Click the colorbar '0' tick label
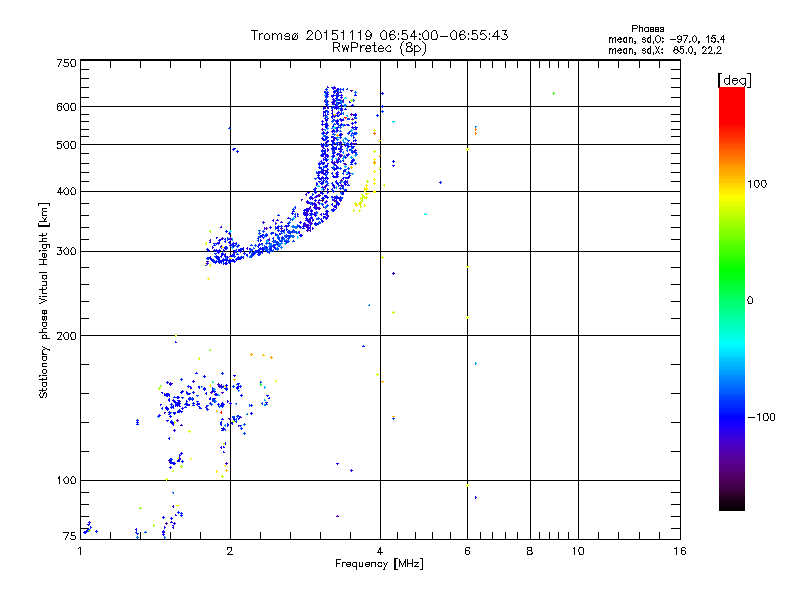 point(750,301)
